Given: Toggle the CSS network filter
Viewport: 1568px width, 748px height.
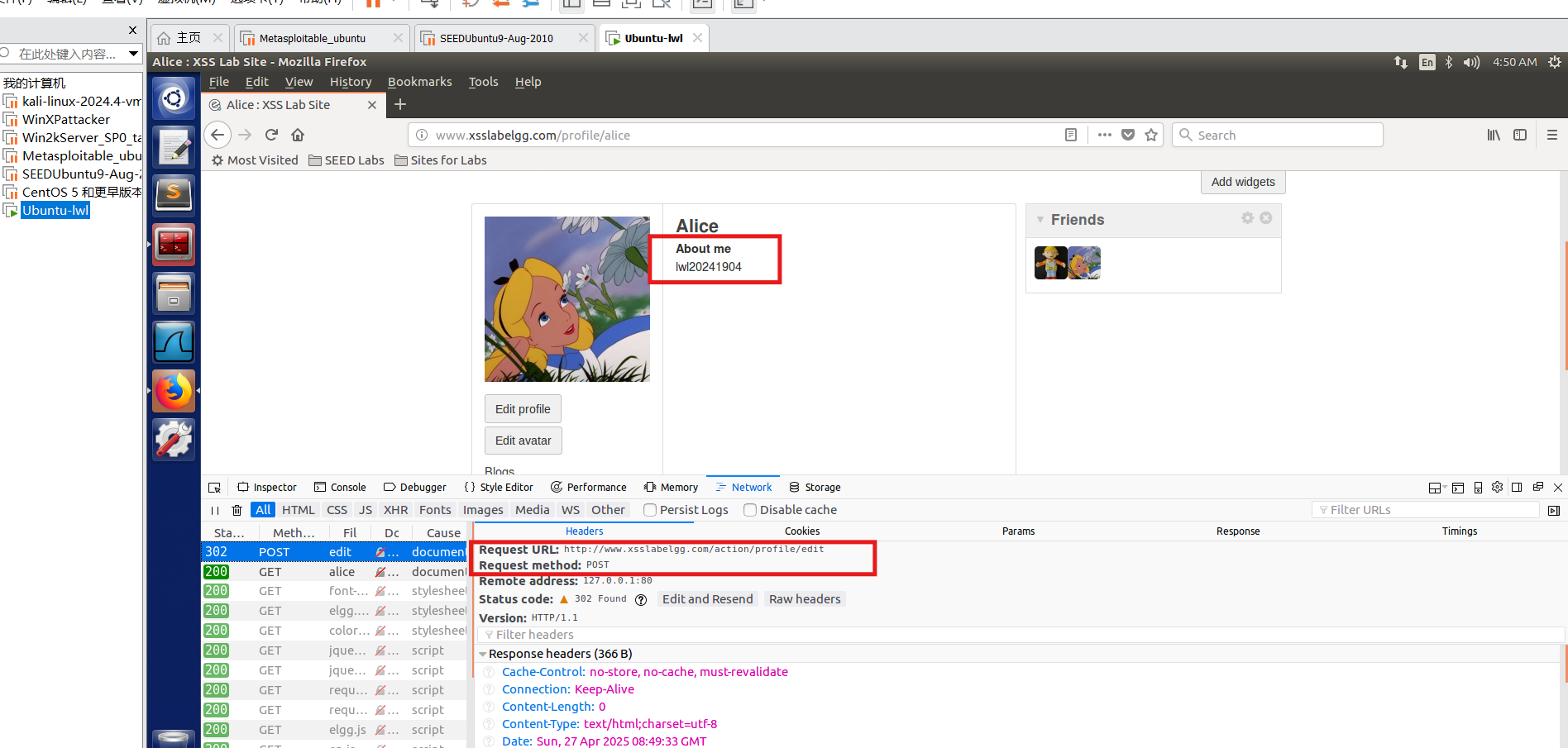Looking at the screenshot, I should point(337,510).
